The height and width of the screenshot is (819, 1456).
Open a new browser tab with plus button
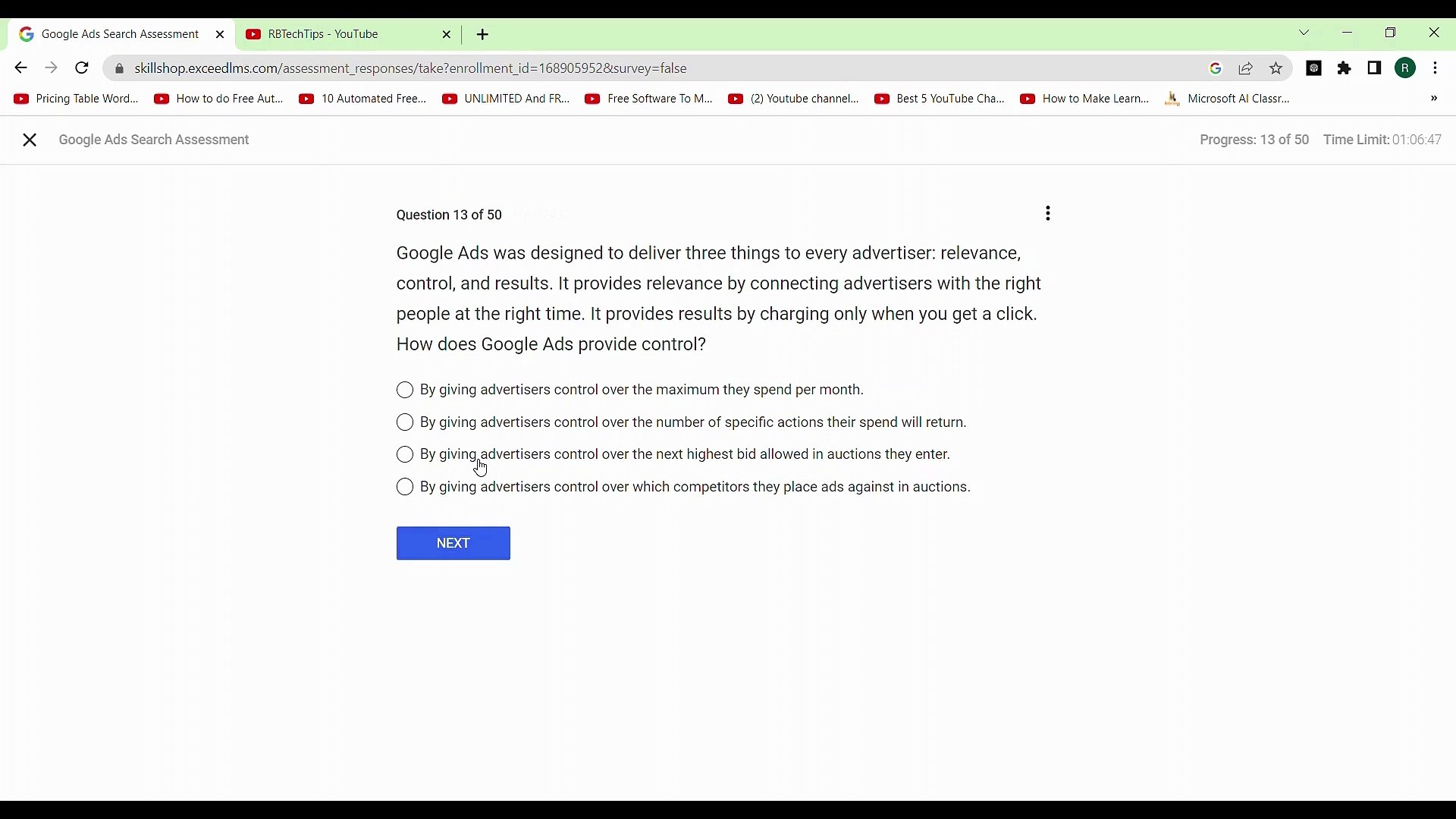point(483,35)
